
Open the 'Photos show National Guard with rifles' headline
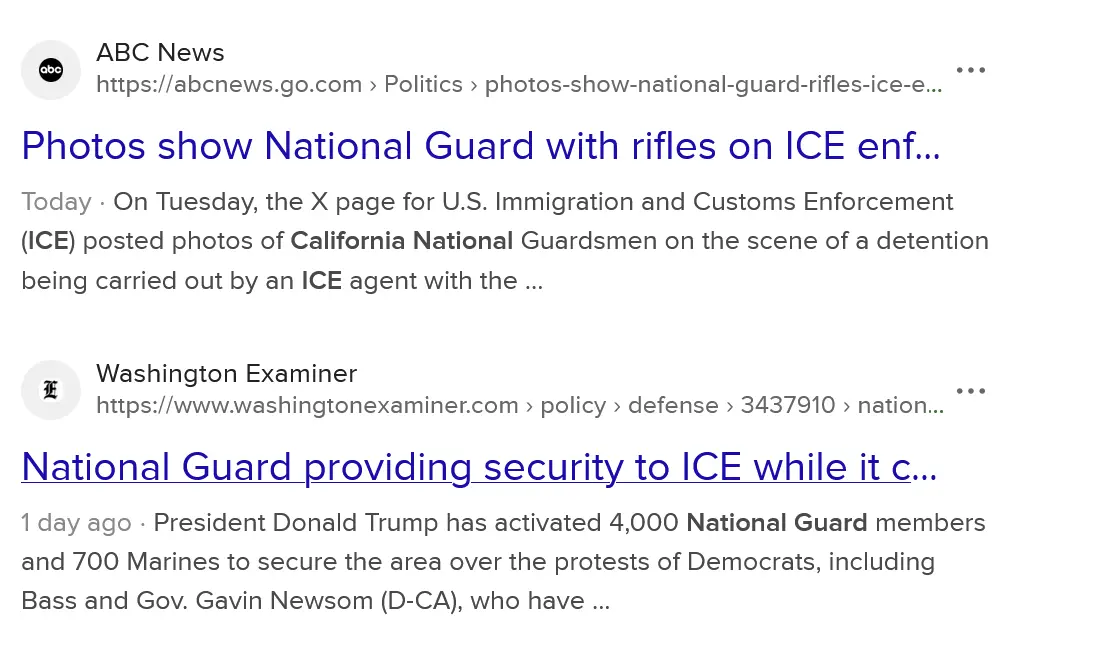(480, 147)
